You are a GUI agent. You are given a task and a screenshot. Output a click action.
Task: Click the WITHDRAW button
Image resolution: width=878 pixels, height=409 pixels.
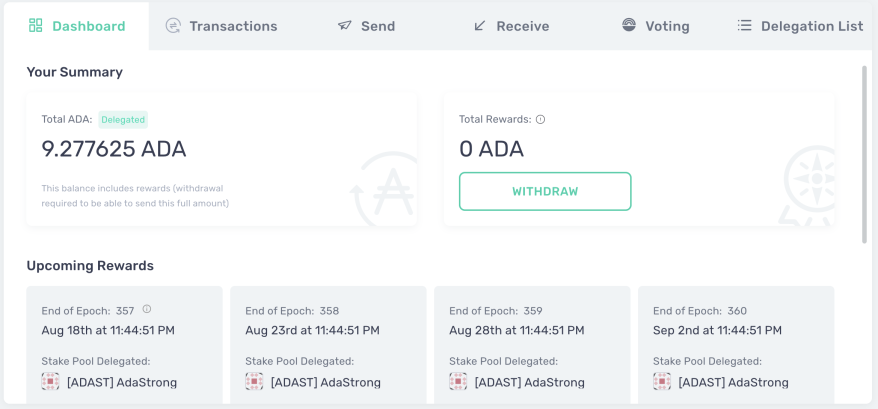pyautogui.click(x=545, y=191)
